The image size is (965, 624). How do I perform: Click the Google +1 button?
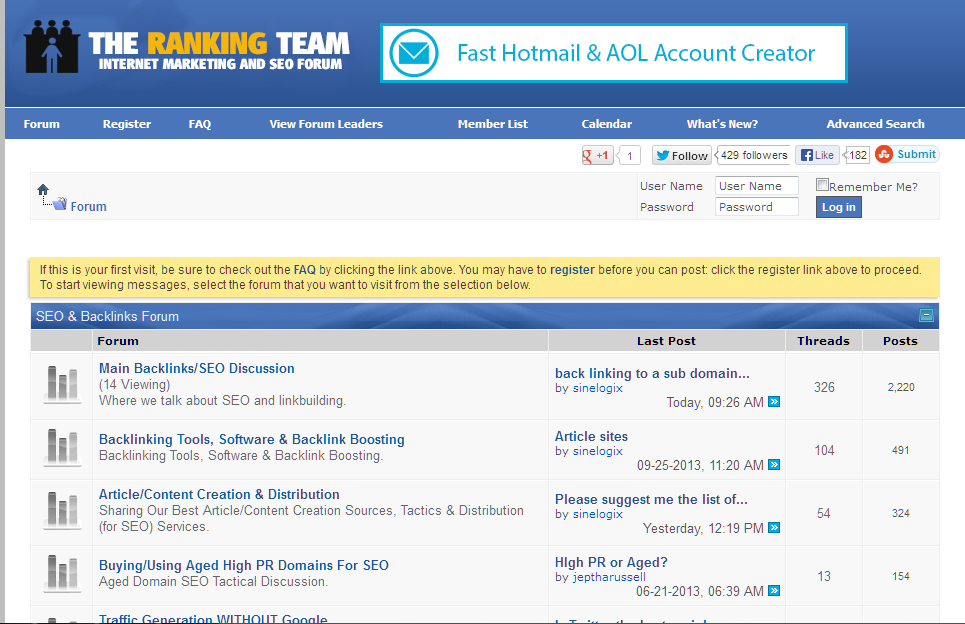click(597, 155)
